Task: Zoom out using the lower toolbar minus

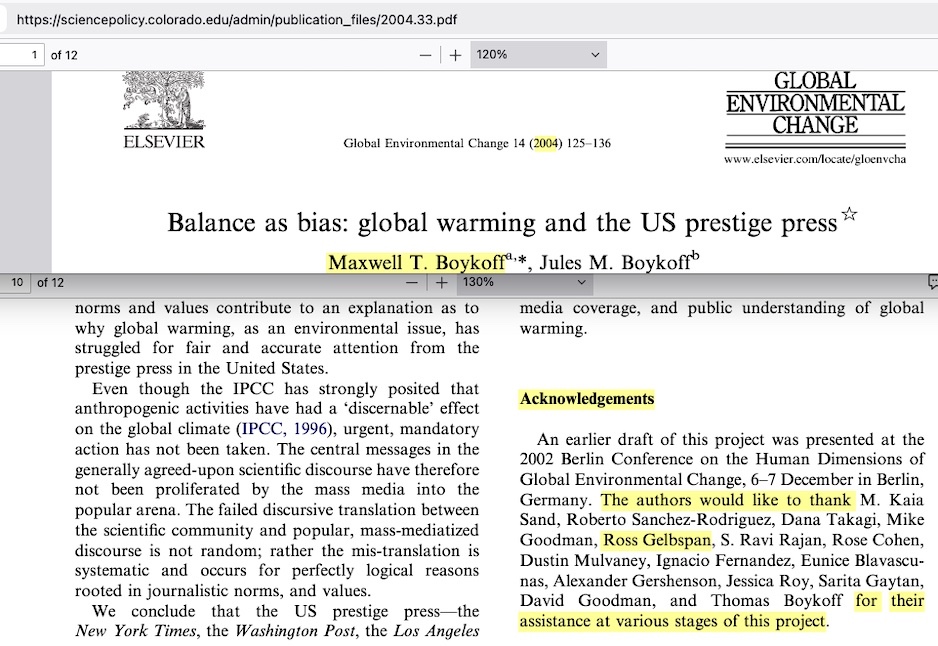Action: (x=413, y=283)
